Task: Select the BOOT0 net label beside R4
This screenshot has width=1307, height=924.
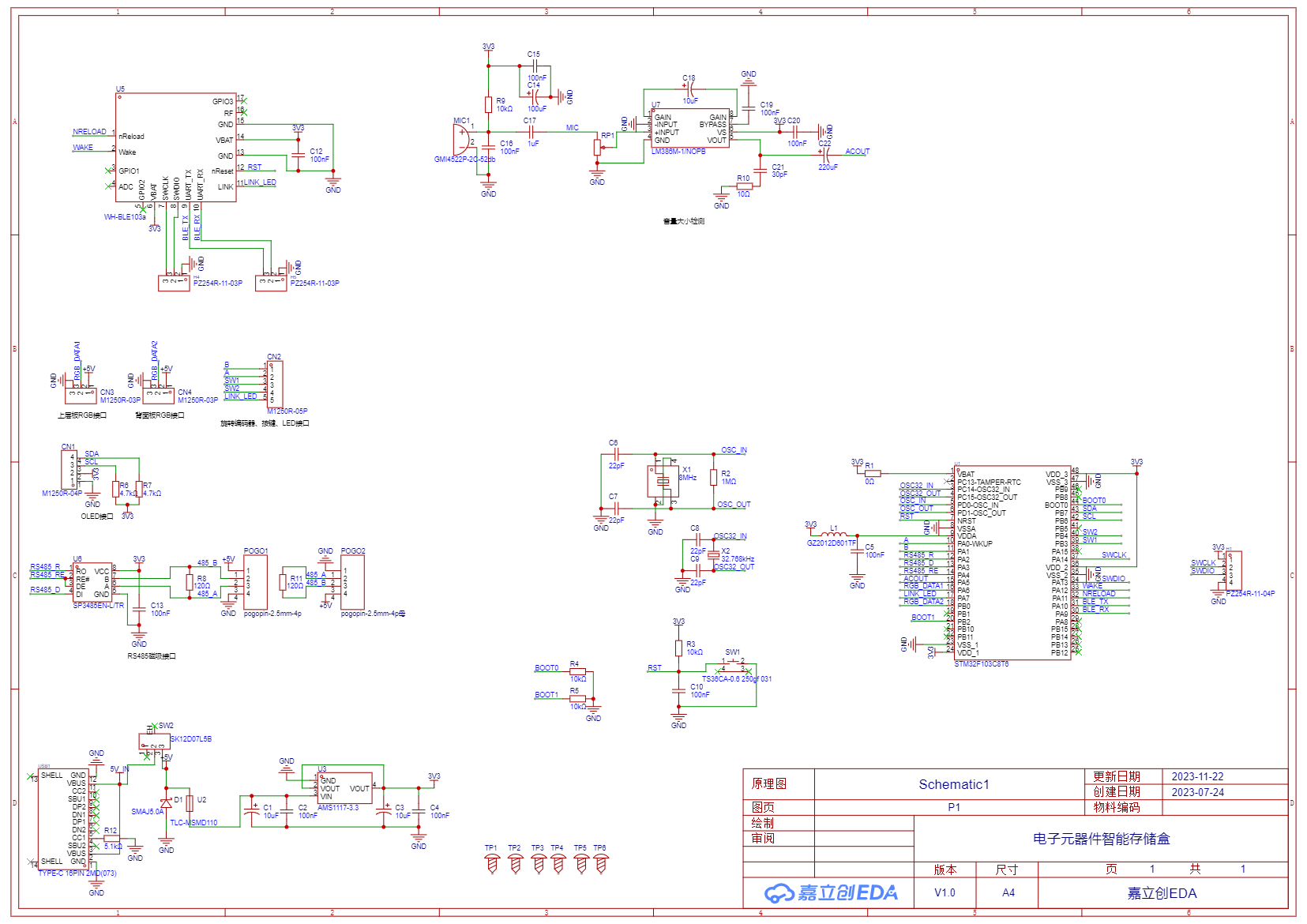Action: click(x=546, y=668)
